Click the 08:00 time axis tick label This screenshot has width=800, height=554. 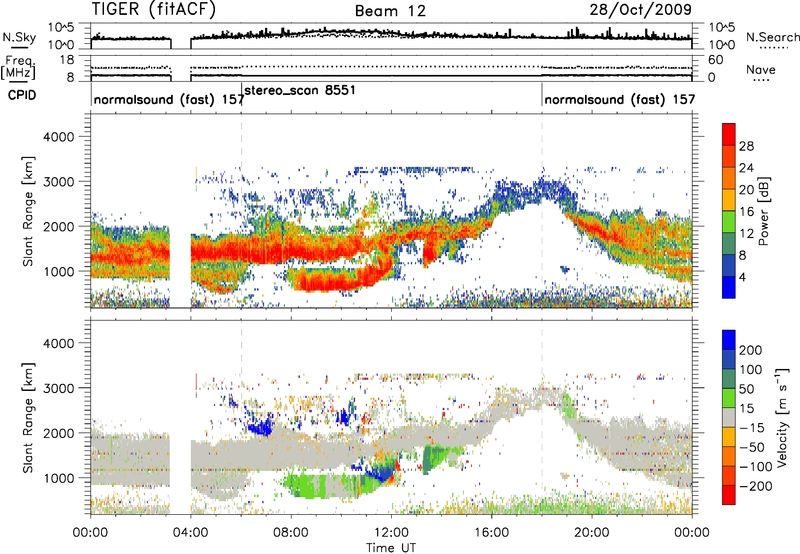pos(291,533)
